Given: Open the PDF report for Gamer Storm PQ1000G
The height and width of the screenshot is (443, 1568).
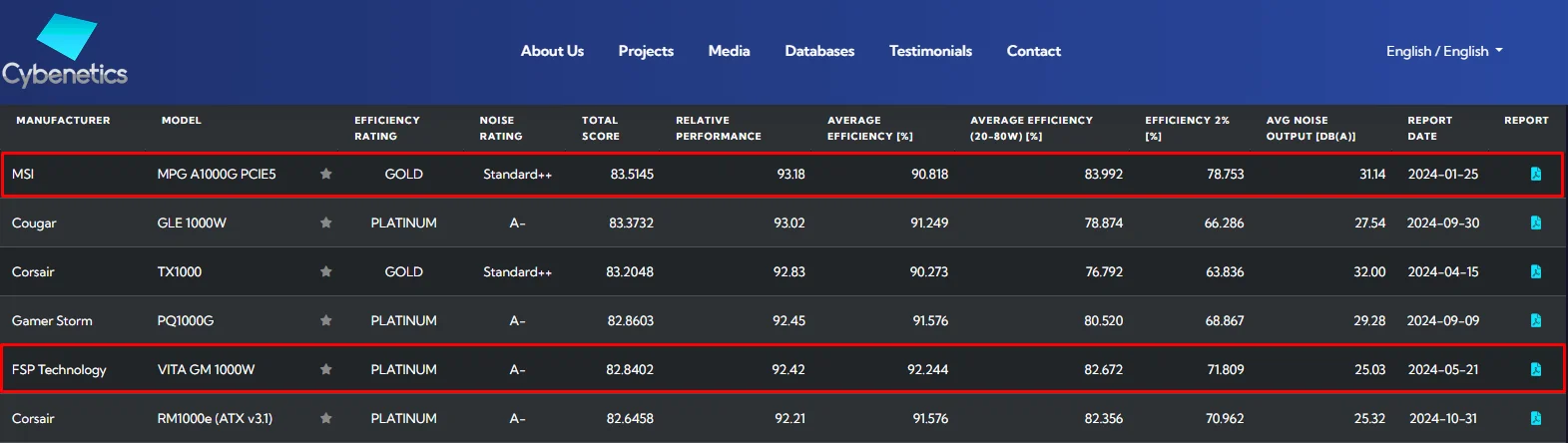Looking at the screenshot, I should [x=1535, y=320].
